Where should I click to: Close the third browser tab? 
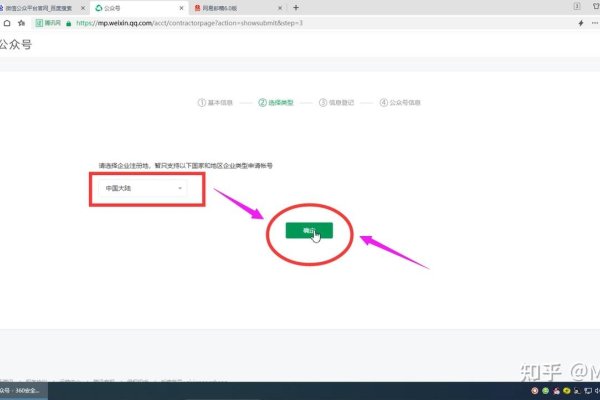tap(280, 8)
